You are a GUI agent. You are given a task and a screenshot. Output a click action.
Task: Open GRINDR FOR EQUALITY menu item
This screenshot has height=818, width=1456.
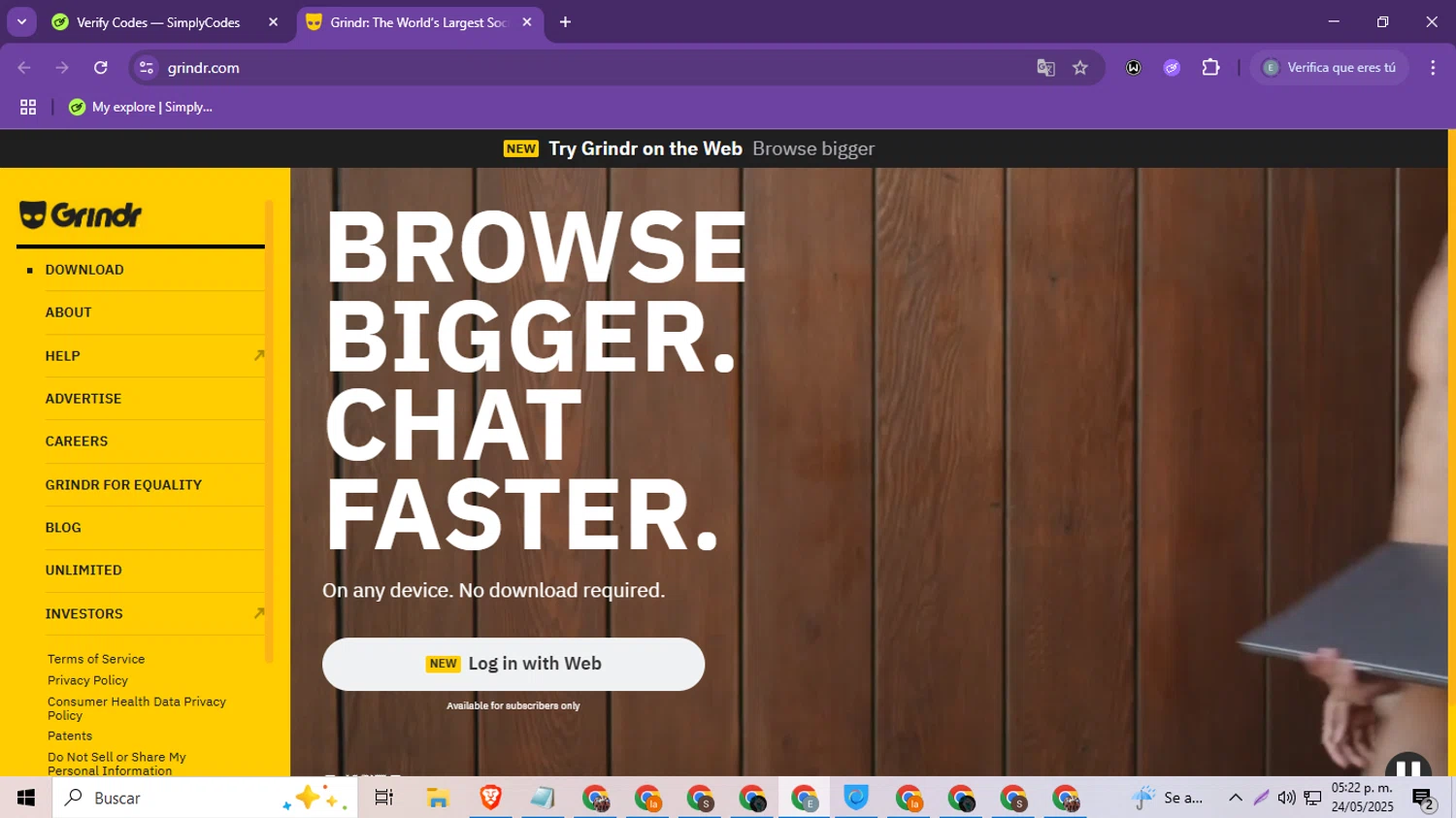click(x=123, y=485)
